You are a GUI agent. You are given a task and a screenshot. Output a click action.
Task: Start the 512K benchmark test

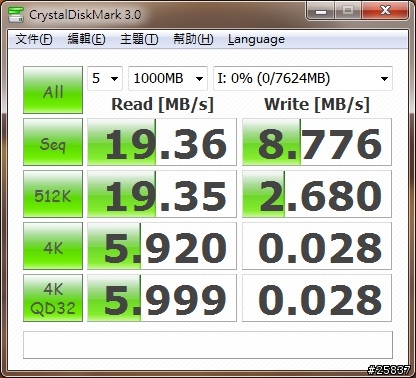(53, 194)
